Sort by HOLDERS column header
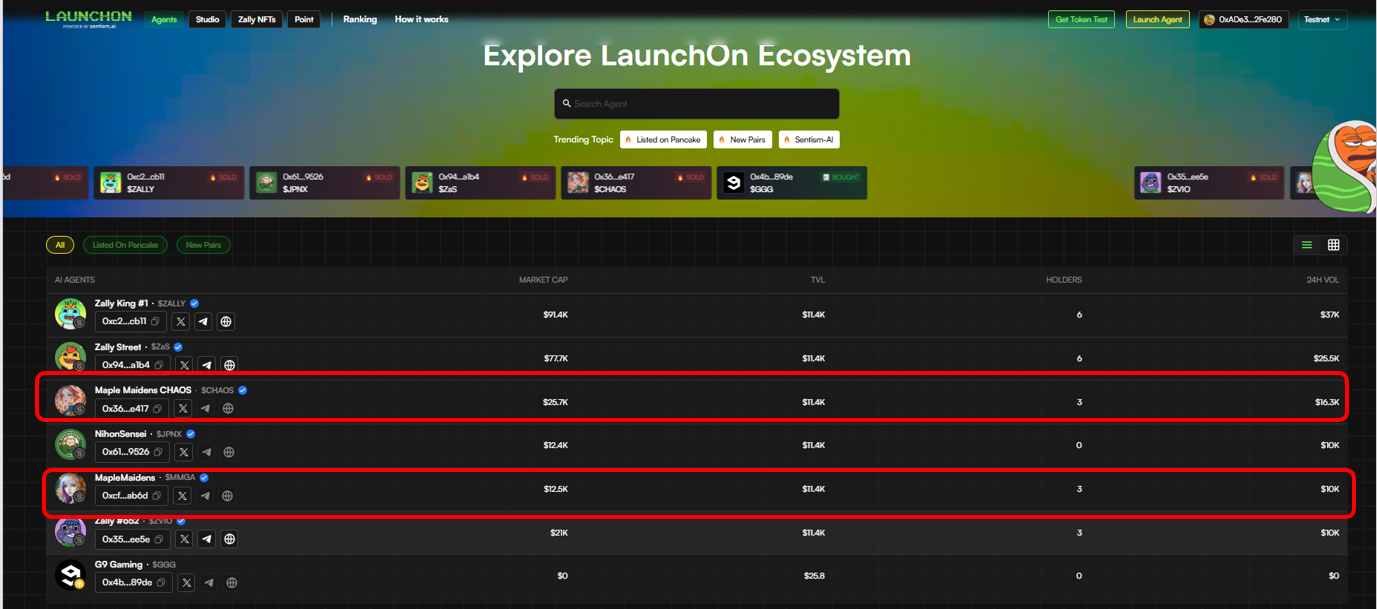 (x=1064, y=280)
